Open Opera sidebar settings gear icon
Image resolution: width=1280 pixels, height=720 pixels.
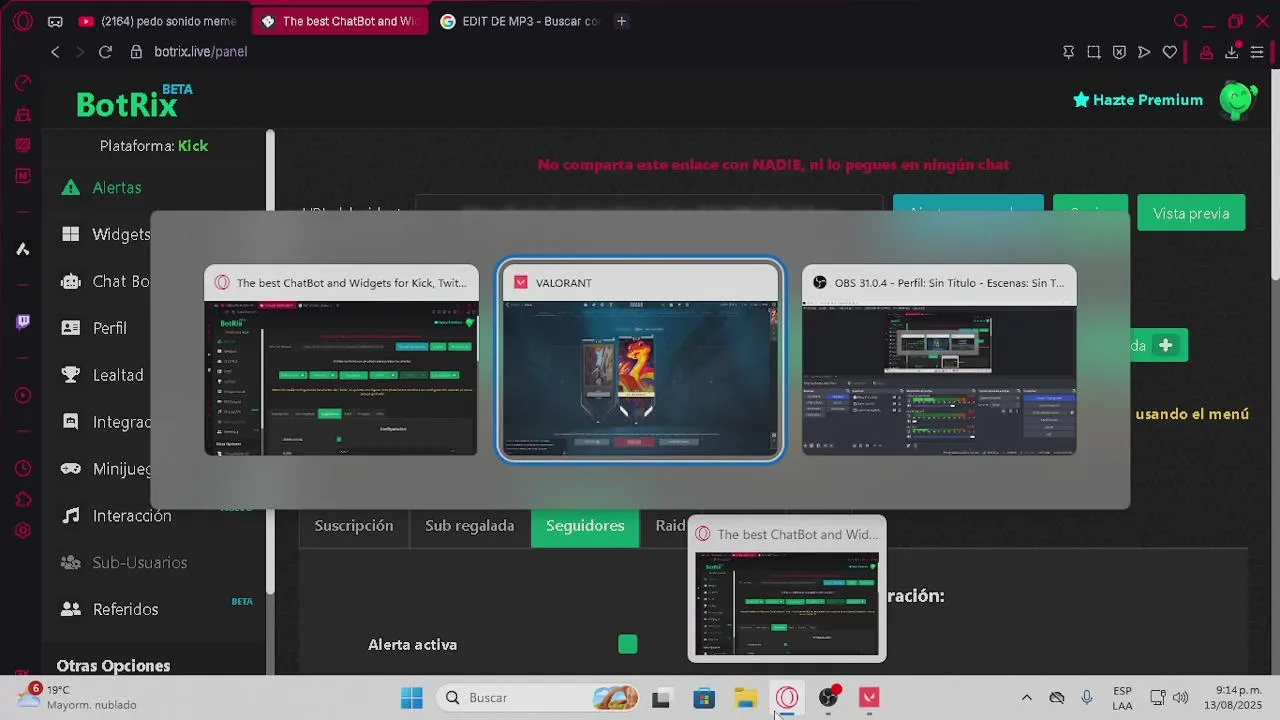point(22,531)
